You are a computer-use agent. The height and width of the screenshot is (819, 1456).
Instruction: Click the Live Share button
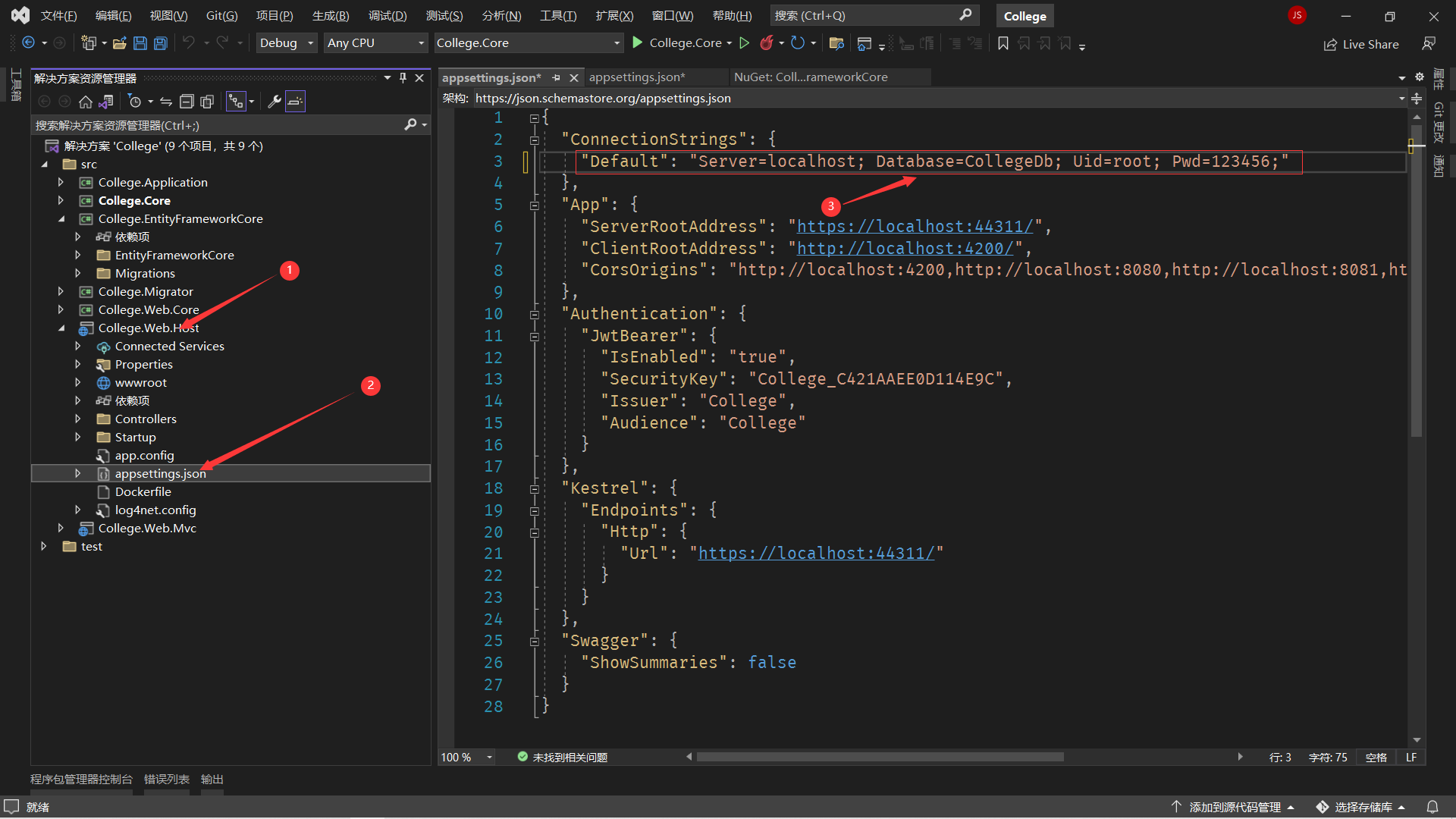point(1361,44)
